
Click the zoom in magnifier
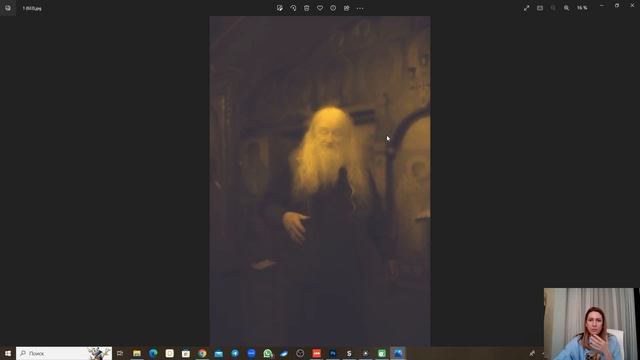(567, 8)
